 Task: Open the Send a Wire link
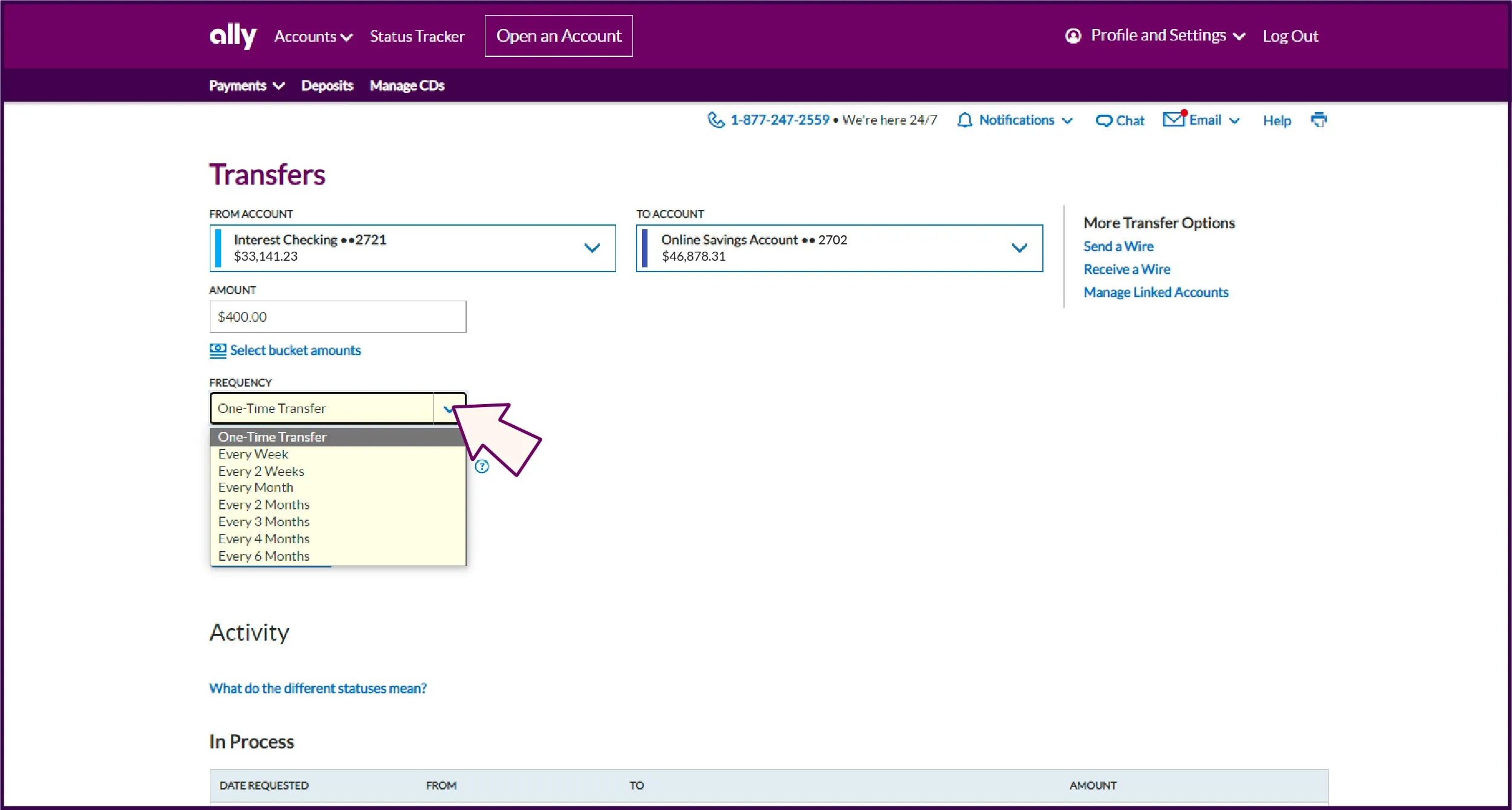(1118, 246)
